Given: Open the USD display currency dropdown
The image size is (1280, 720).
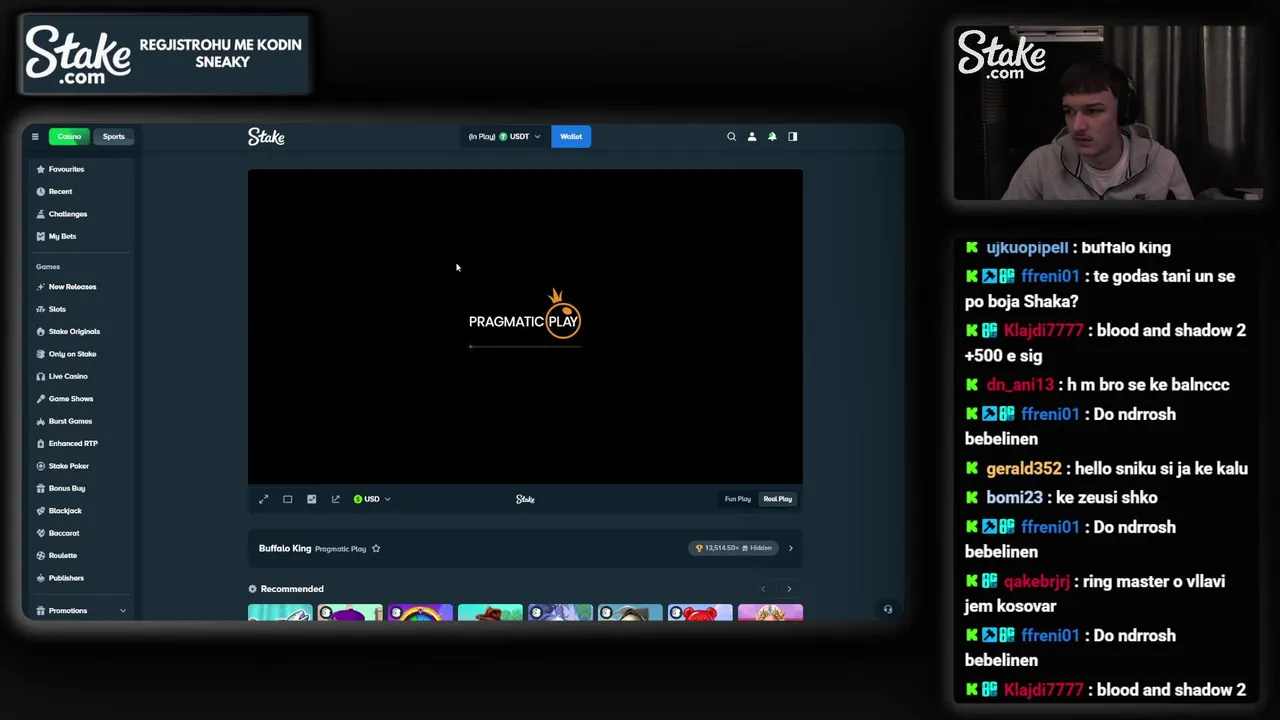Looking at the screenshot, I should [371, 499].
